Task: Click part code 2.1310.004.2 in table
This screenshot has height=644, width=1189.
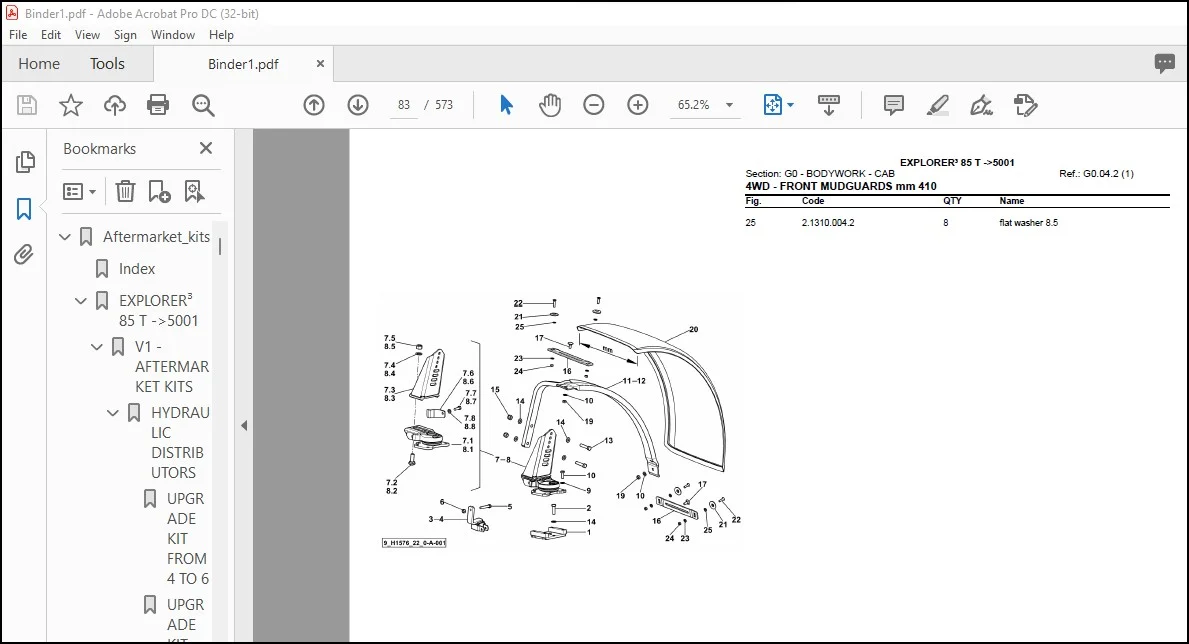Action: pos(827,223)
